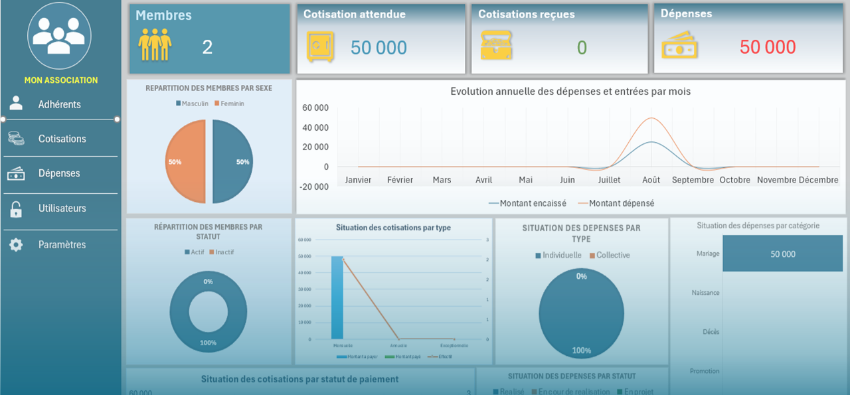Click the red Dépenses value 50 000
The width and height of the screenshot is (850, 395).
click(x=768, y=47)
